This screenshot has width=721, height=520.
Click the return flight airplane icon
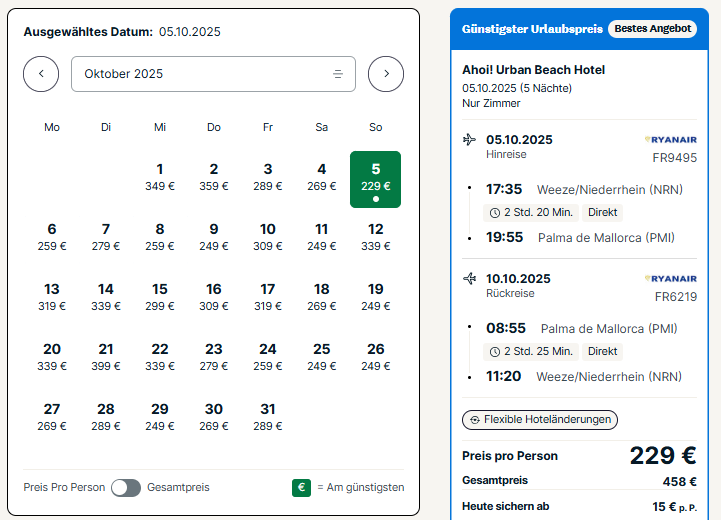(x=469, y=278)
